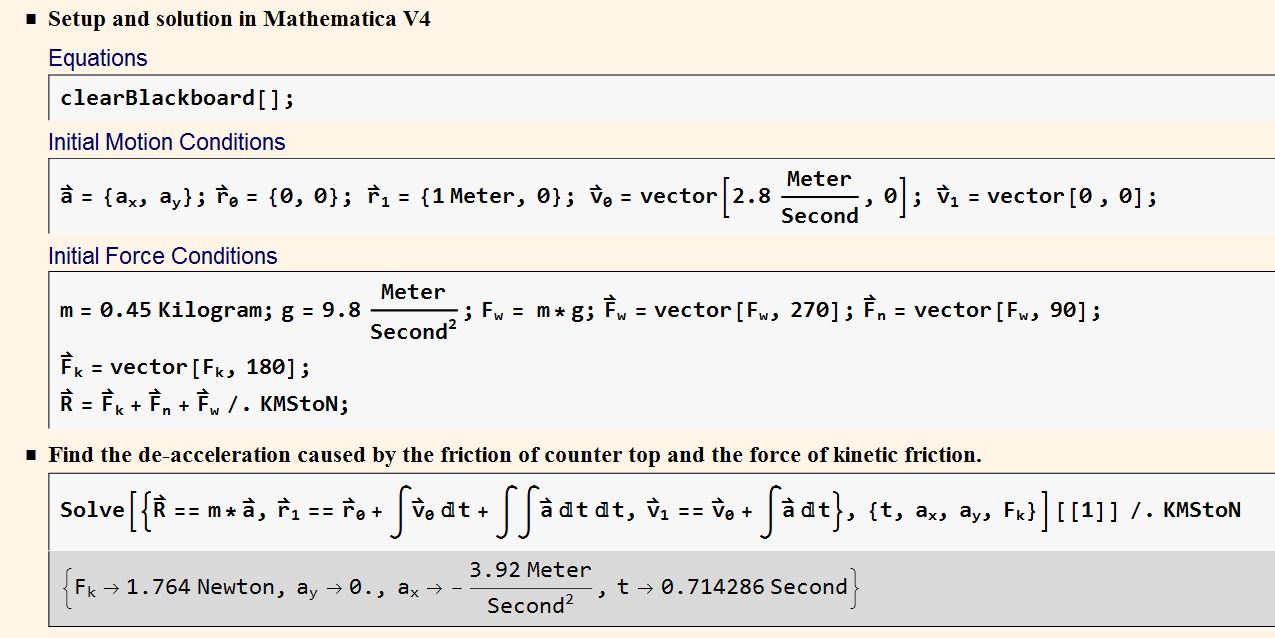
Task: Click the Solve command input cell
Action: click(x=648, y=511)
